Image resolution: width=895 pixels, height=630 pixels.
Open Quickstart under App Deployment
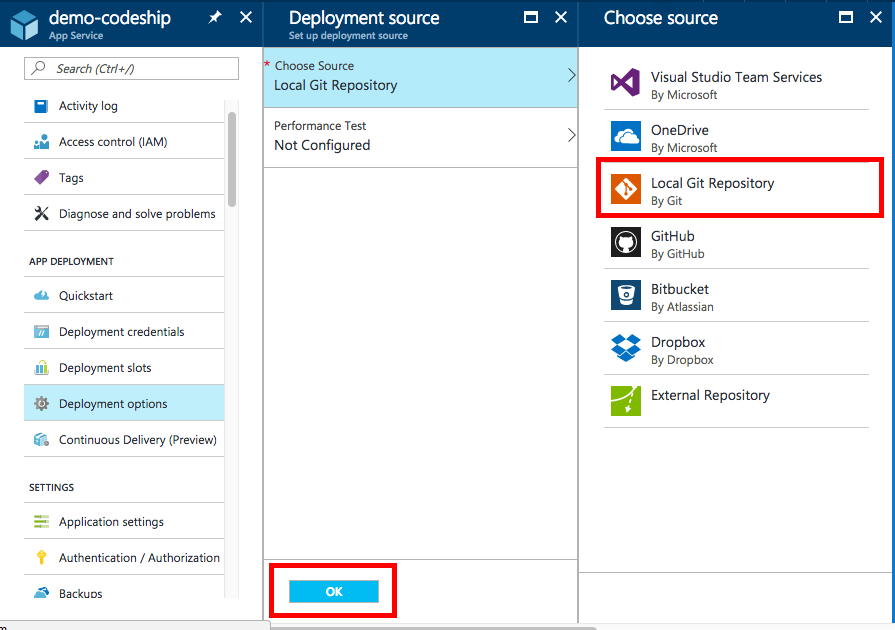coord(124,296)
